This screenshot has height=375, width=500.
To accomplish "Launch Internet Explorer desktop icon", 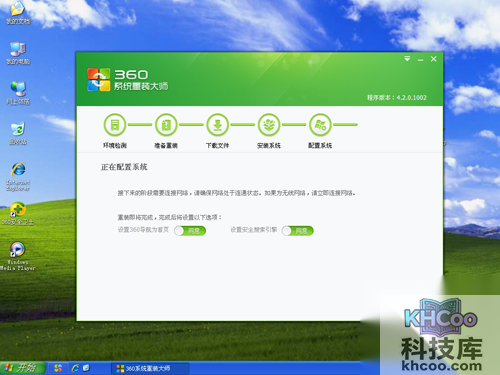I will coord(18,177).
